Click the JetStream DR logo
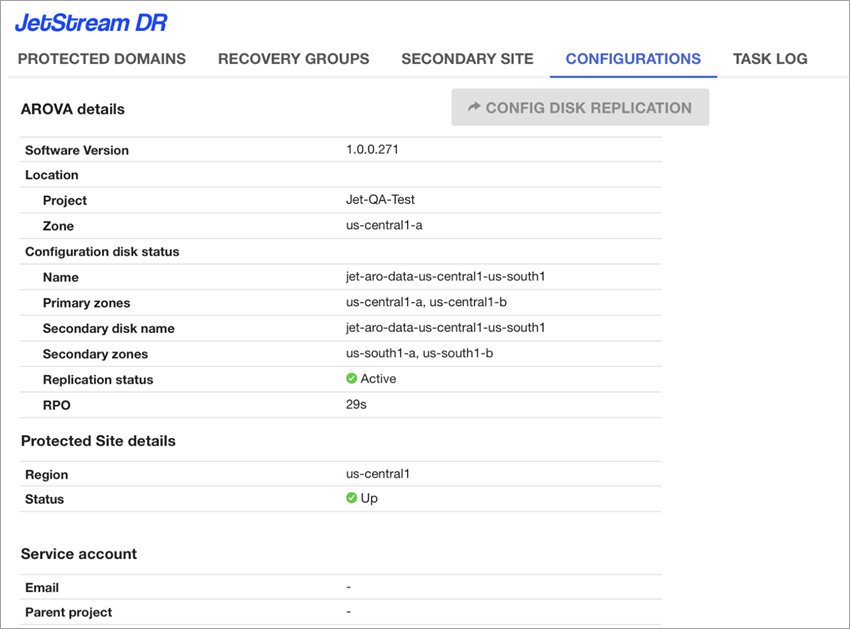Image resolution: width=850 pixels, height=630 pixels. click(x=91, y=21)
